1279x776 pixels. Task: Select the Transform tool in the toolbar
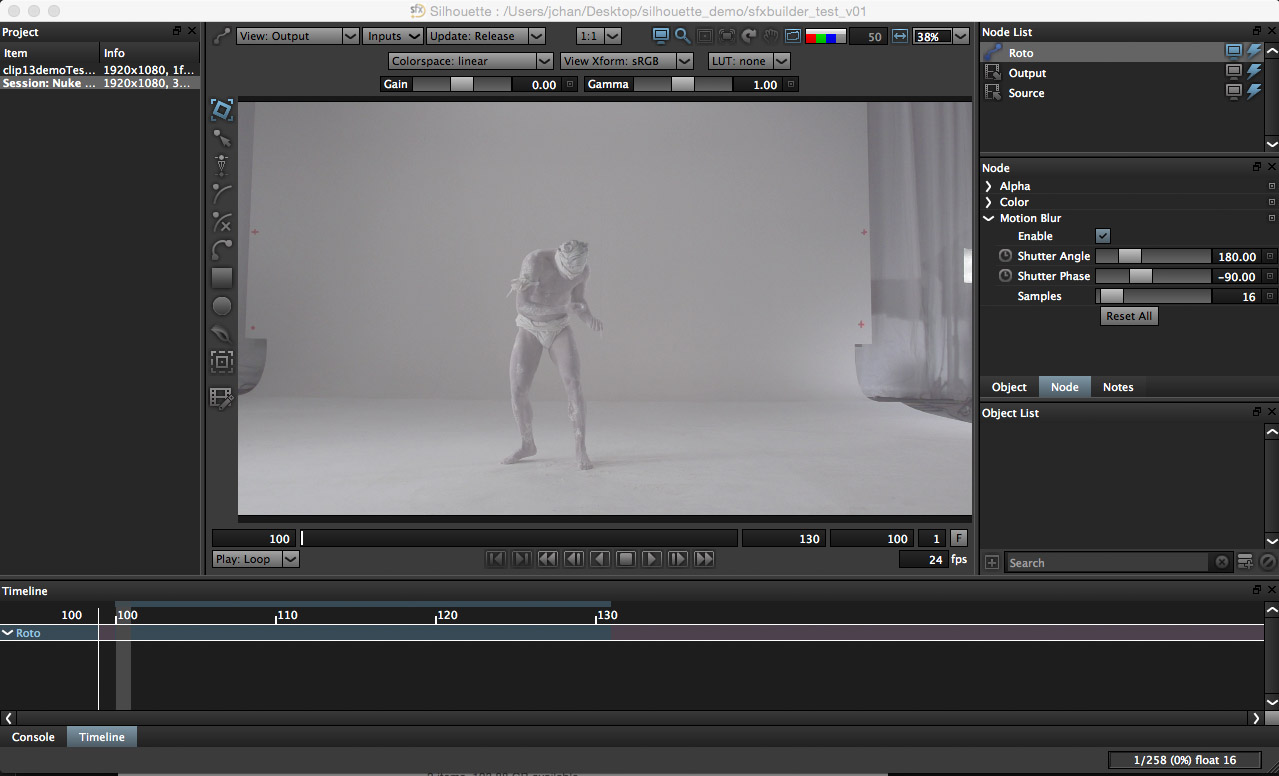pyautogui.click(x=222, y=109)
